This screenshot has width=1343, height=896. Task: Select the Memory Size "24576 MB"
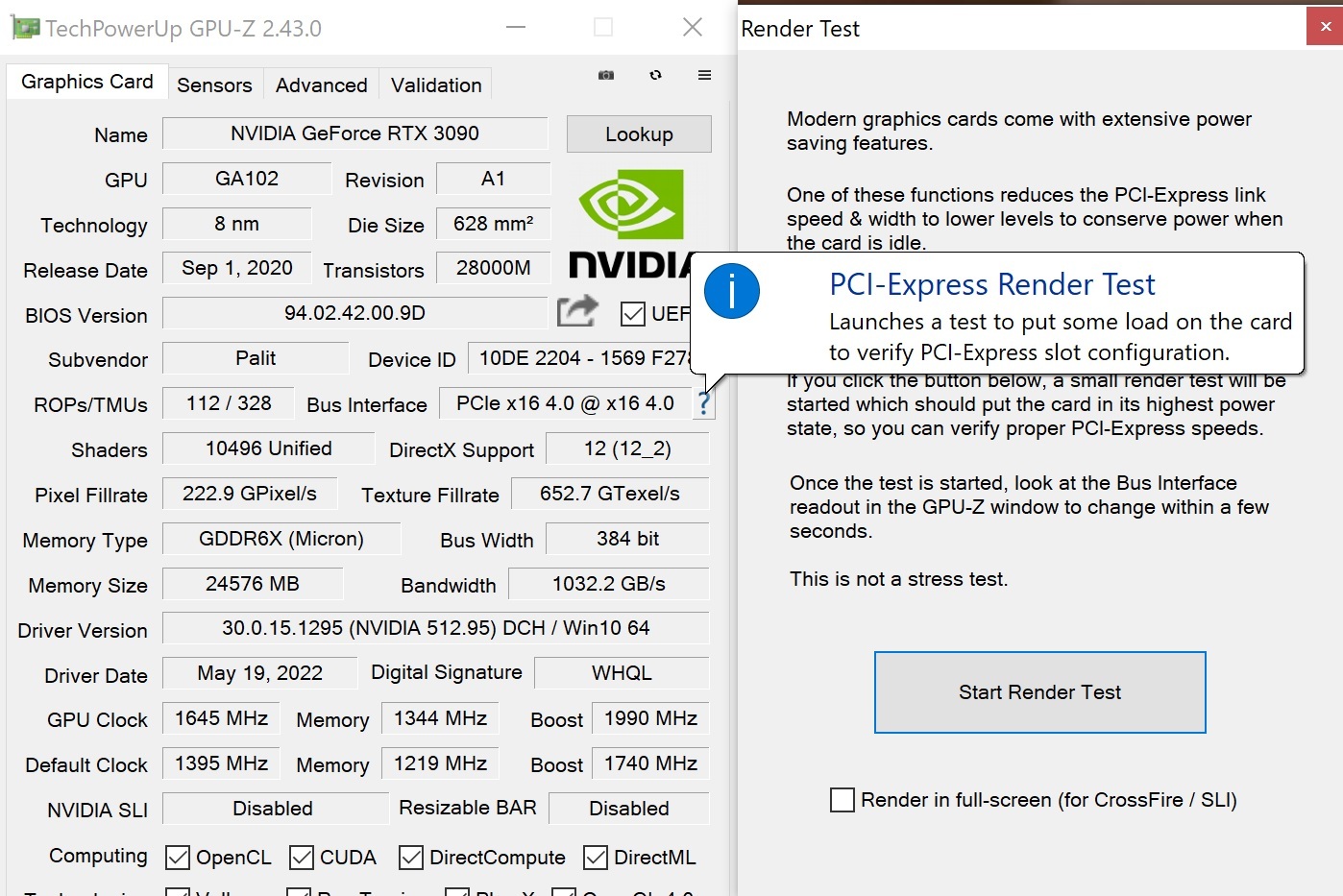click(x=253, y=584)
